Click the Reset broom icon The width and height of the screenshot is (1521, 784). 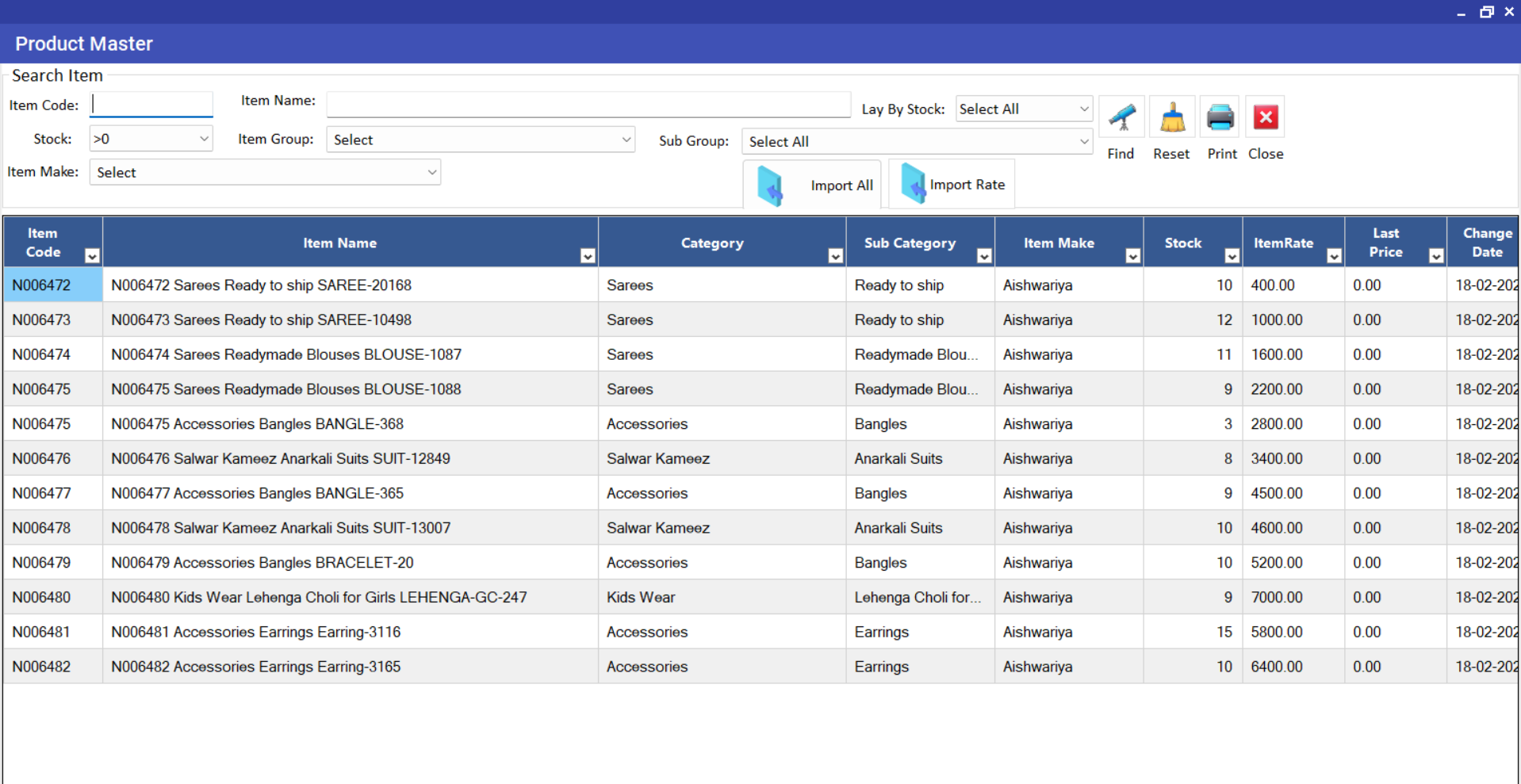(x=1172, y=118)
